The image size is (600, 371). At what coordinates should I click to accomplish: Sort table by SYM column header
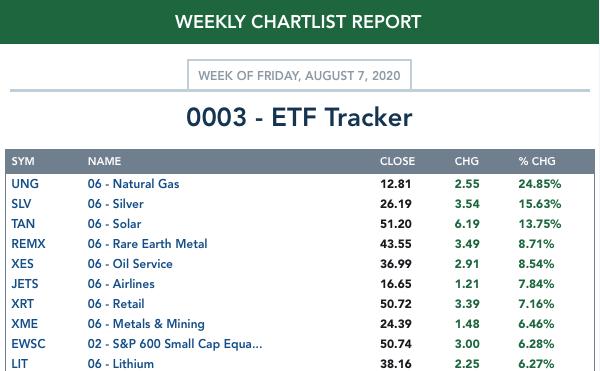23,161
